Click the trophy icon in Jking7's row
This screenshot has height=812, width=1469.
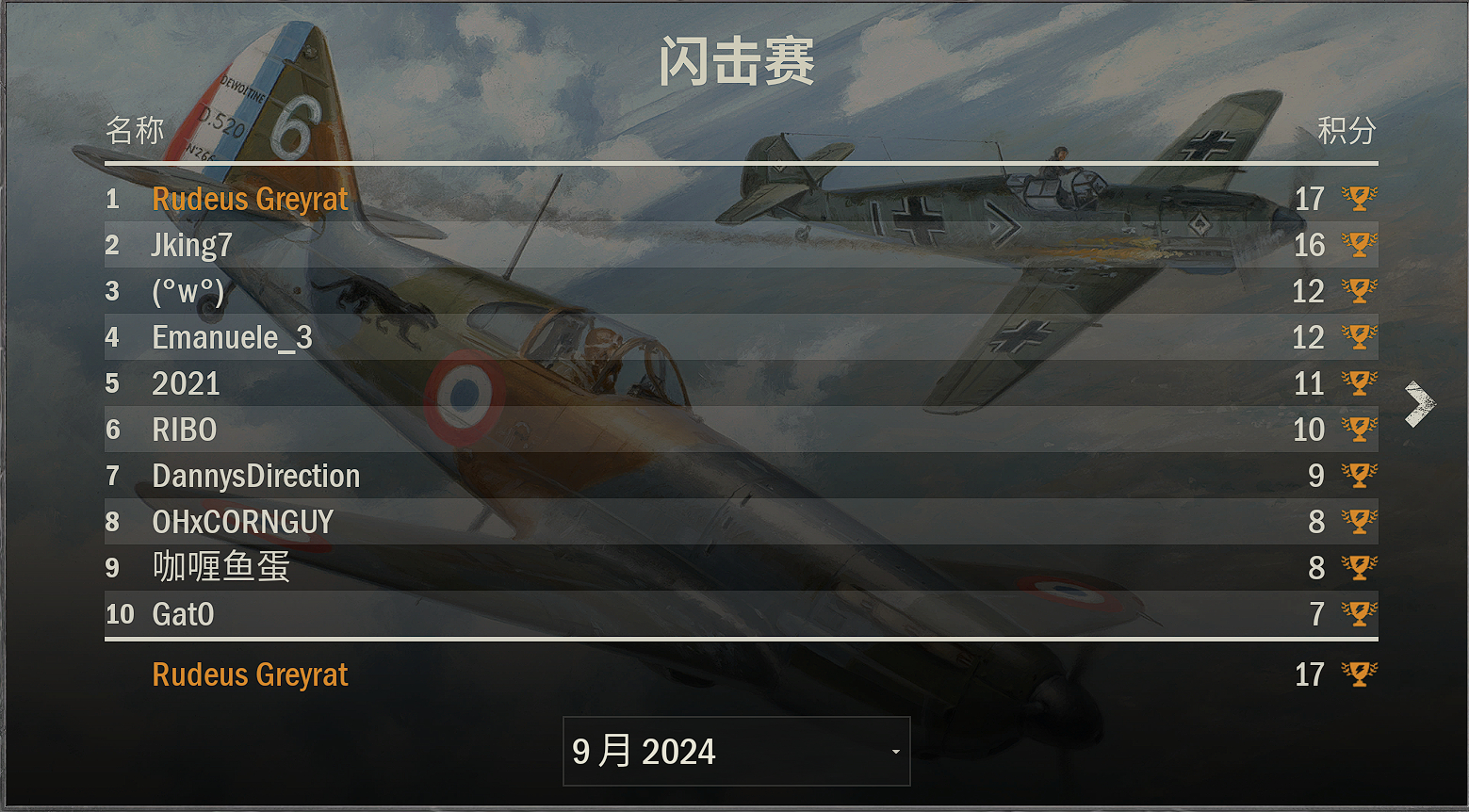coord(1359,245)
